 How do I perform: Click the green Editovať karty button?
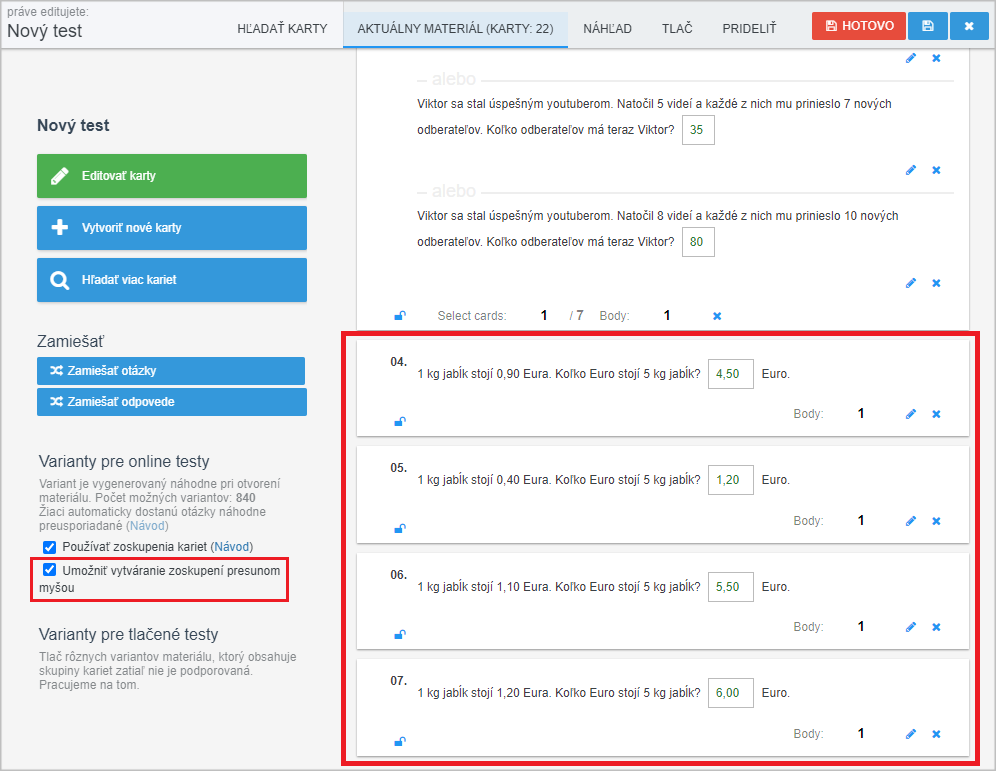(172, 176)
